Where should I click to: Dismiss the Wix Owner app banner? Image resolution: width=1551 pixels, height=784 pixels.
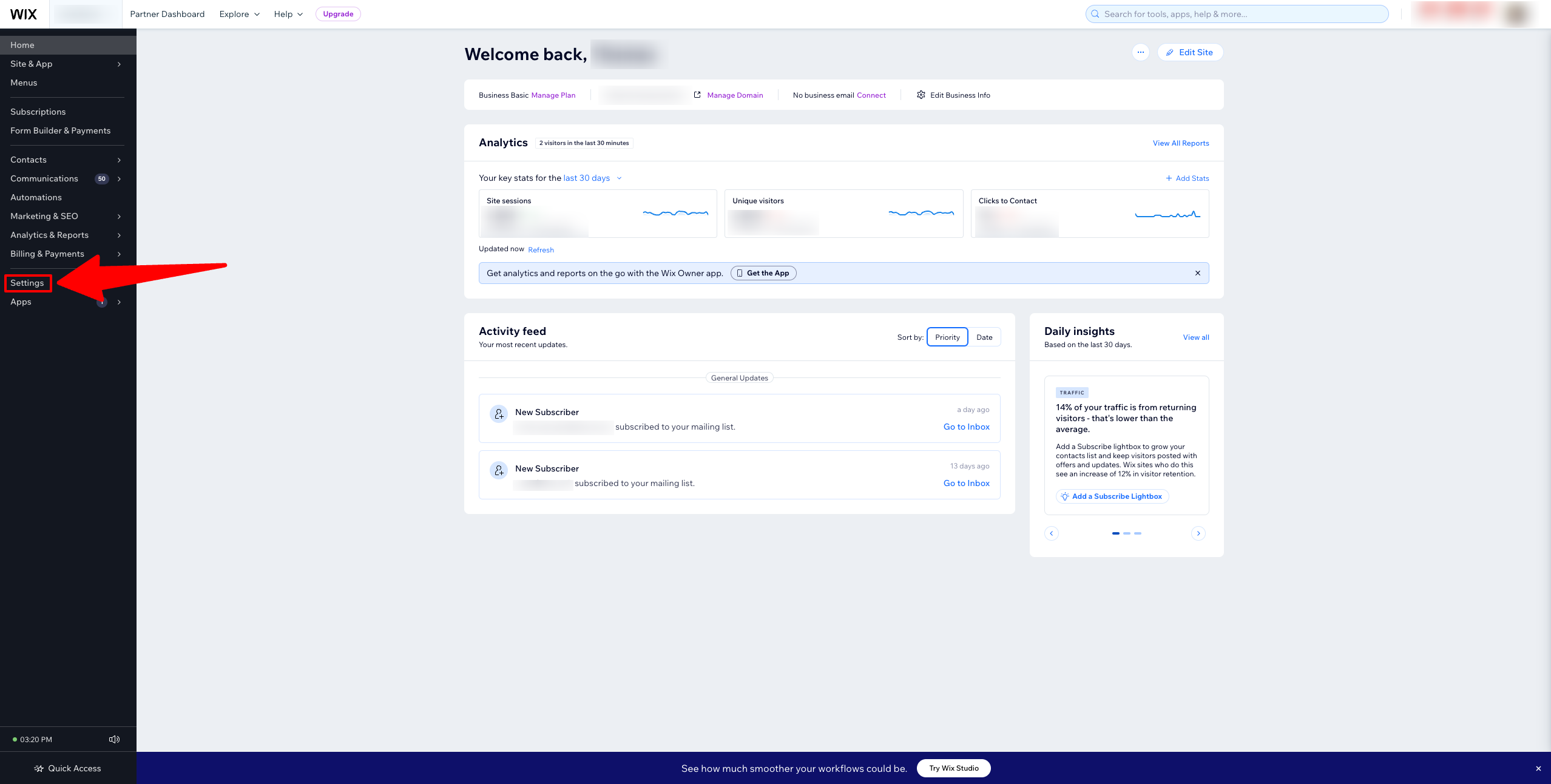1198,273
